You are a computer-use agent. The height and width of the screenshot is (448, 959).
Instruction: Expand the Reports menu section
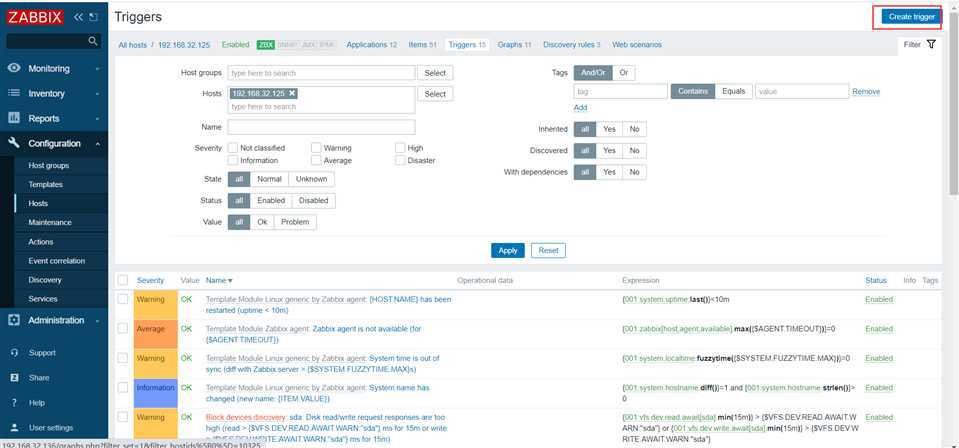point(54,119)
